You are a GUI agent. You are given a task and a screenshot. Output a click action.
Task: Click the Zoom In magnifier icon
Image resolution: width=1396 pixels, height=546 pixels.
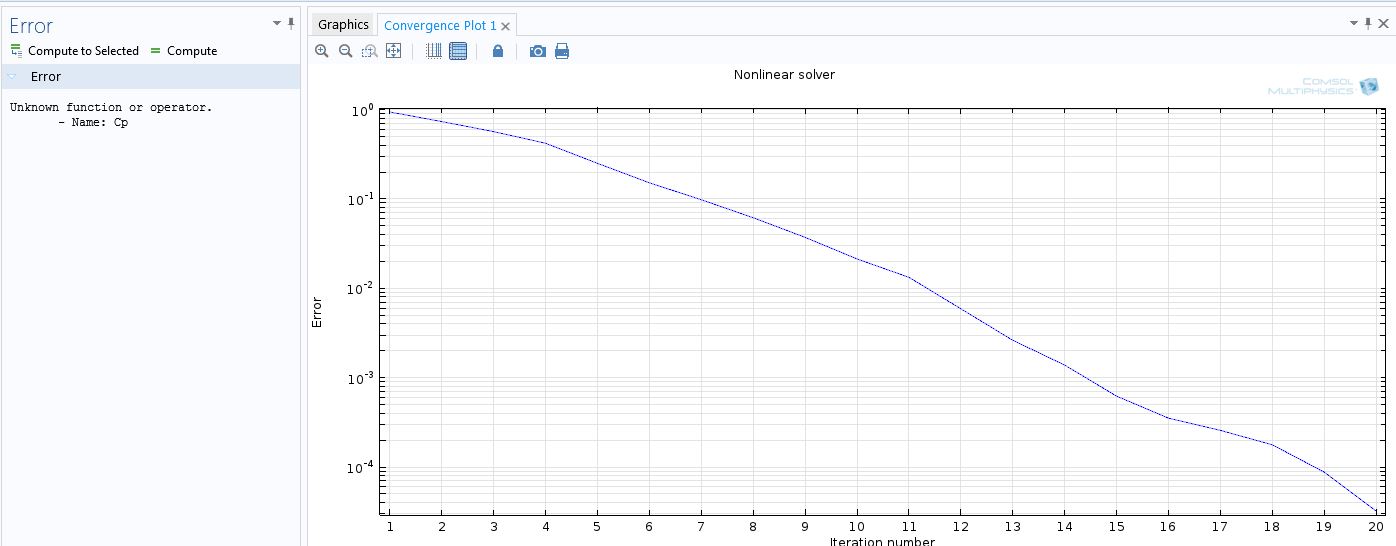tap(321, 51)
